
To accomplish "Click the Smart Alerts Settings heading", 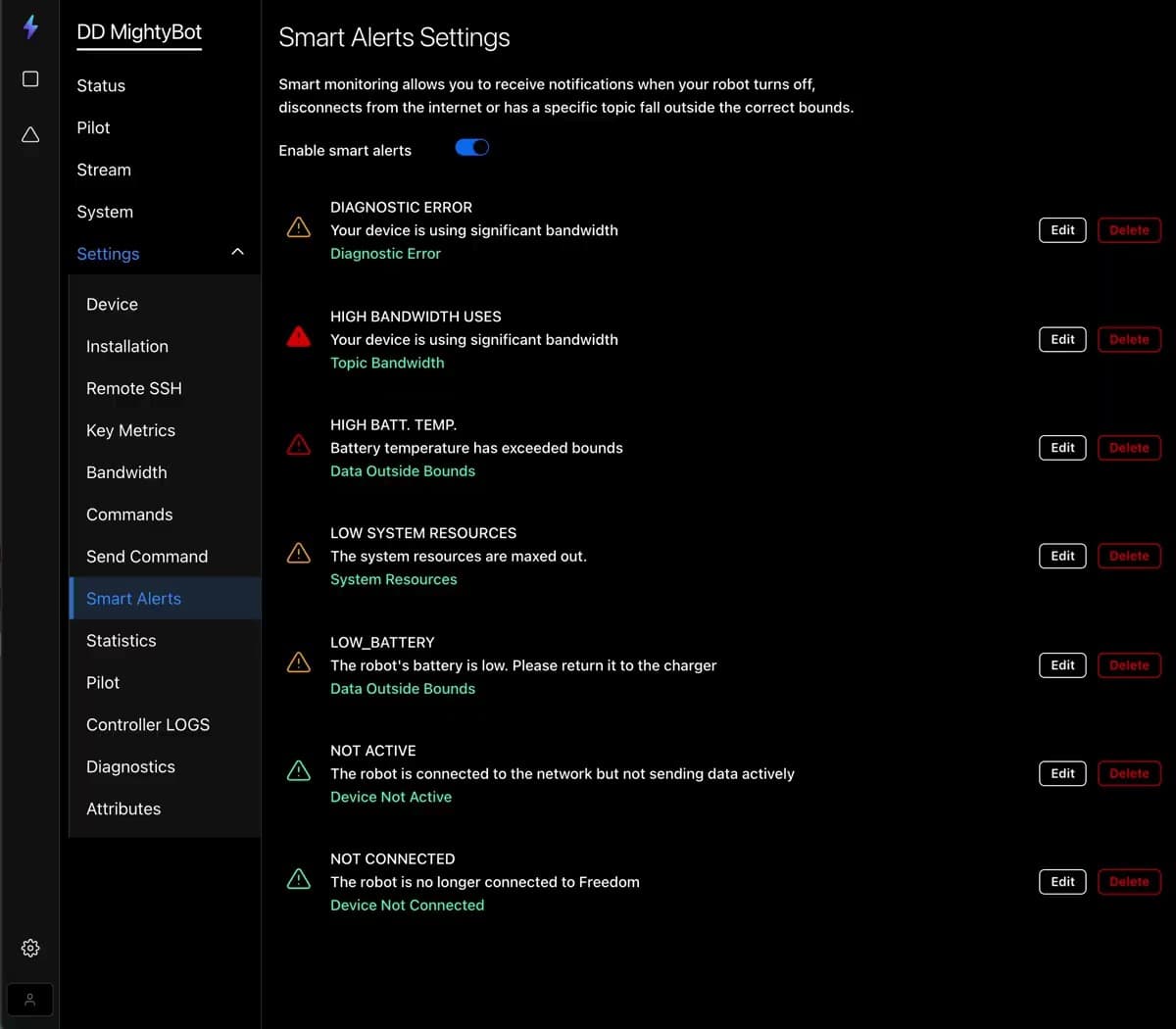I will coord(394,37).
